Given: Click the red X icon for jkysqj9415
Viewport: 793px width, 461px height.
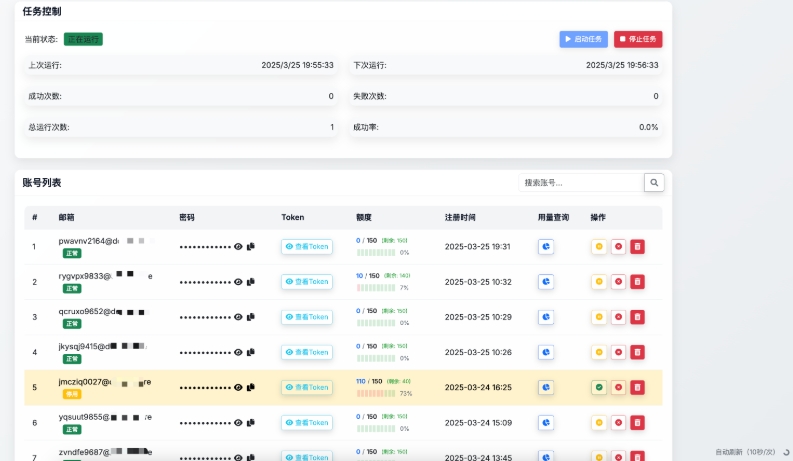Looking at the screenshot, I should pos(618,352).
